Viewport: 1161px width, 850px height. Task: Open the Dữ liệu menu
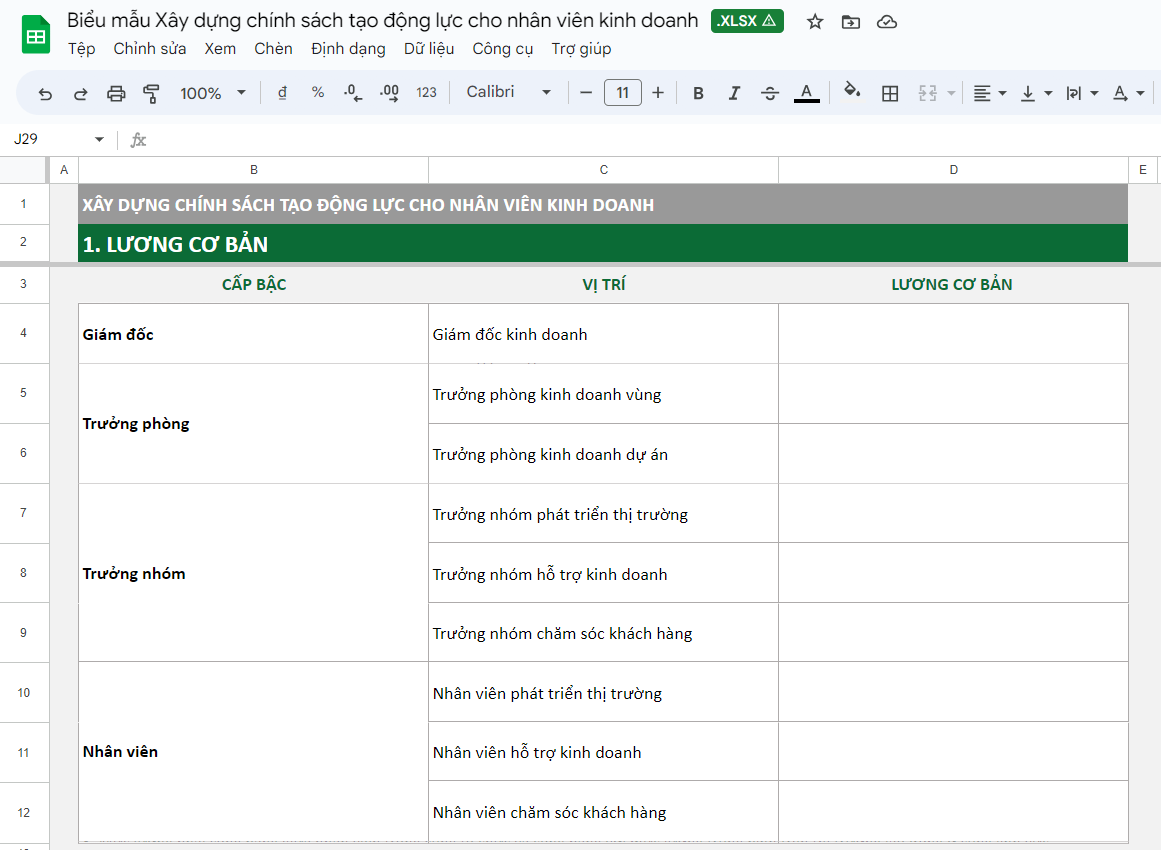click(429, 49)
